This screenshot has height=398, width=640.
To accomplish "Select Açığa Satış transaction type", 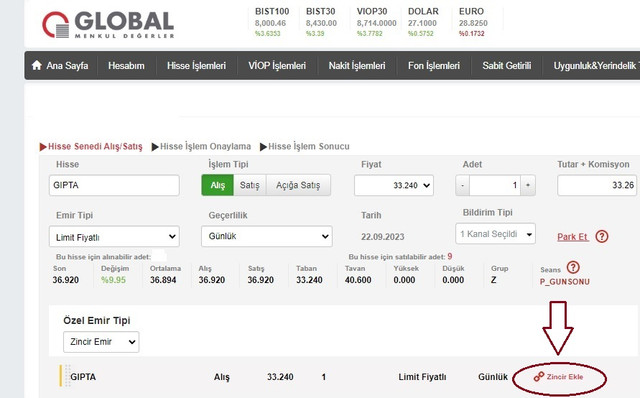I will click(298, 185).
